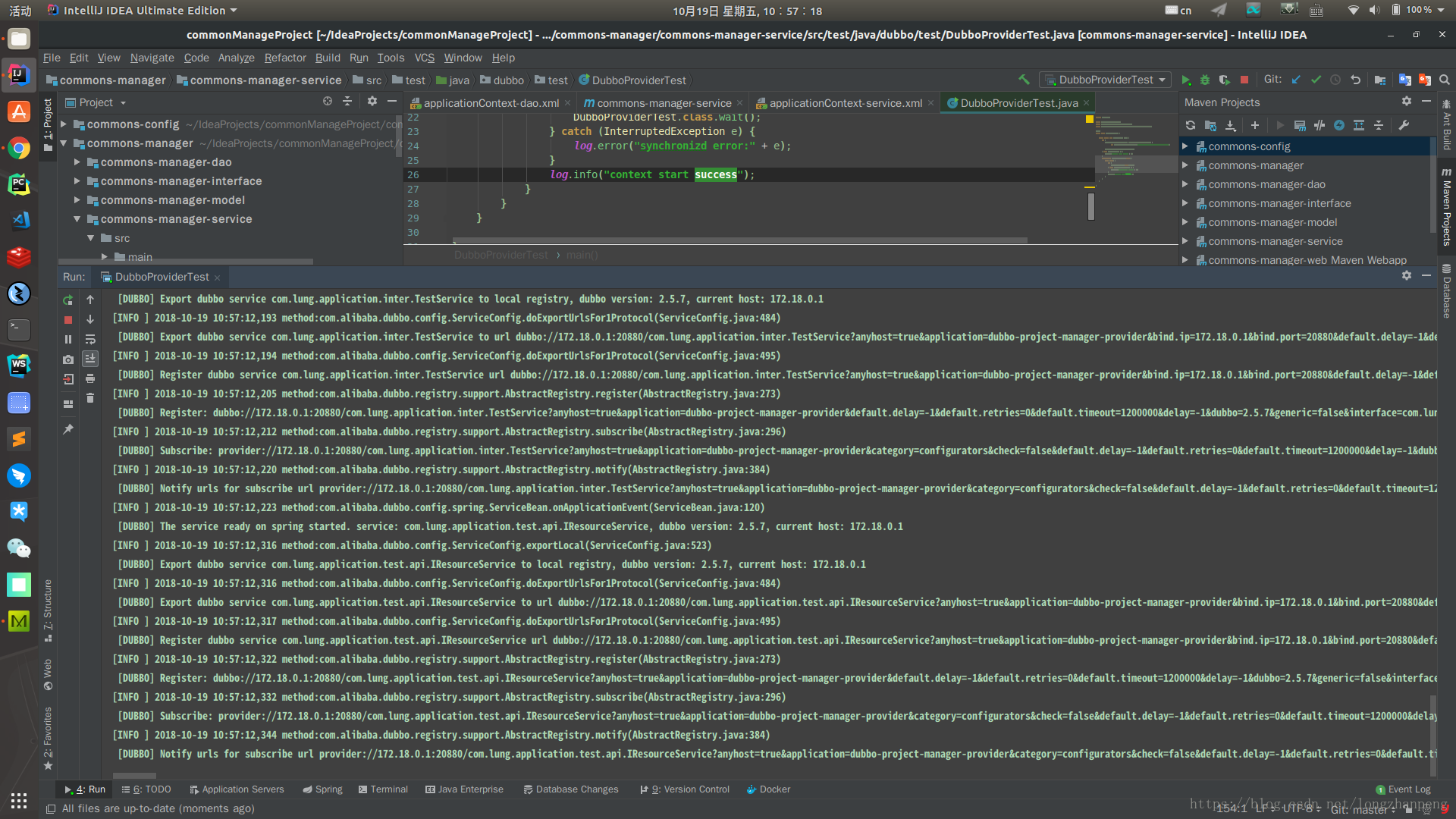Open the Event Log
This screenshot has height=819, width=1456.
pyautogui.click(x=1403, y=789)
